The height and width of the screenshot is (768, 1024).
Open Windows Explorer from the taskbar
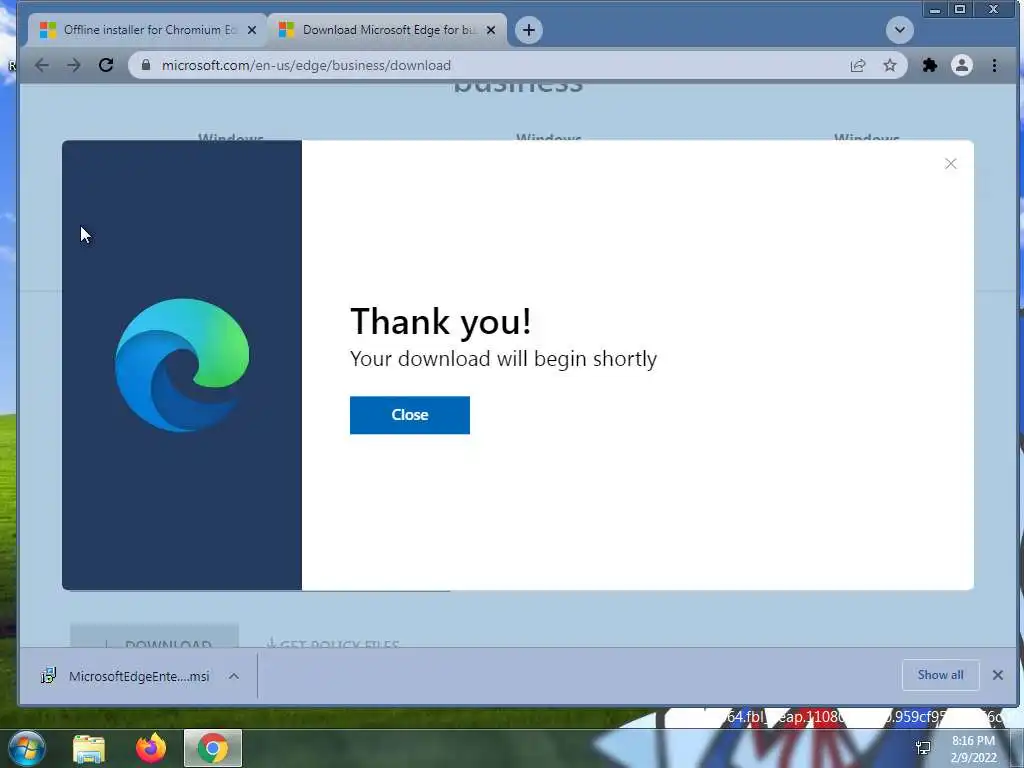click(x=89, y=748)
